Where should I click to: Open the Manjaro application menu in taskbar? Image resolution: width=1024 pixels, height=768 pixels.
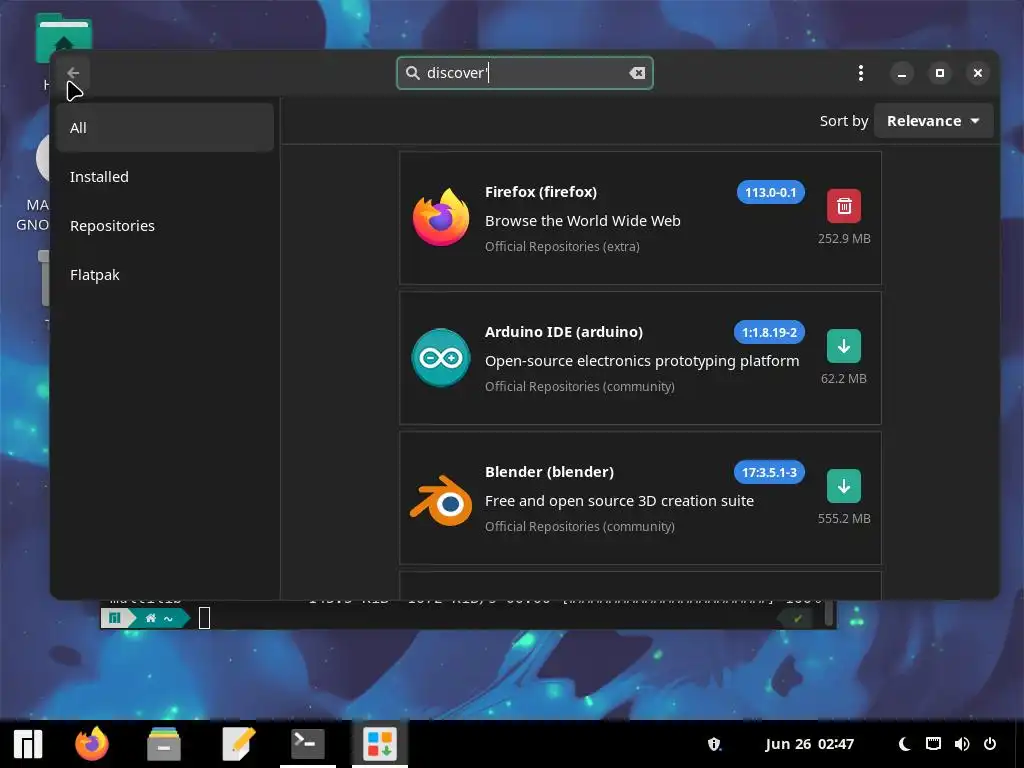click(28, 744)
